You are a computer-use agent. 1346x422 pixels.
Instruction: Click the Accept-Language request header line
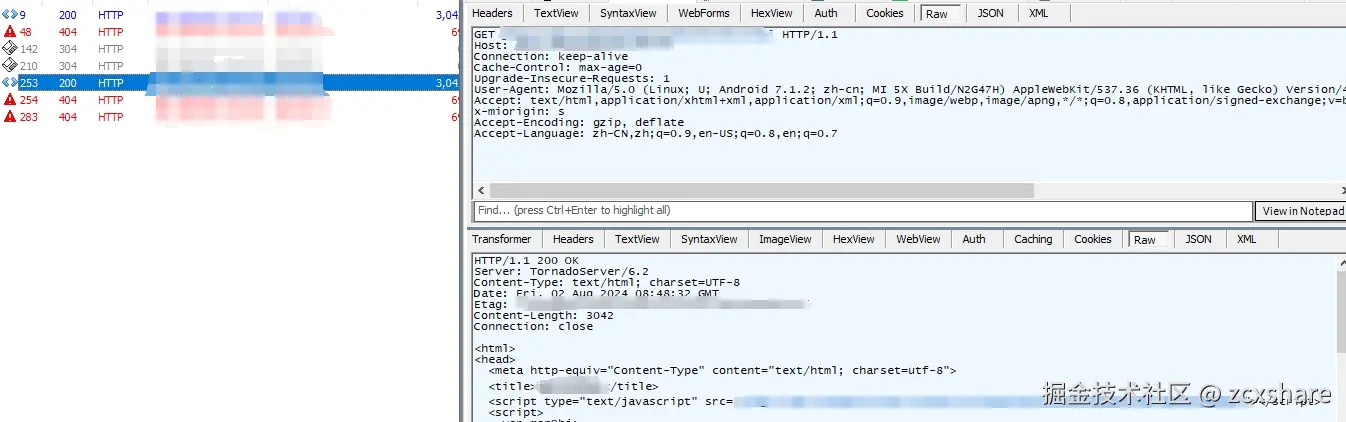pyautogui.click(x=656, y=134)
